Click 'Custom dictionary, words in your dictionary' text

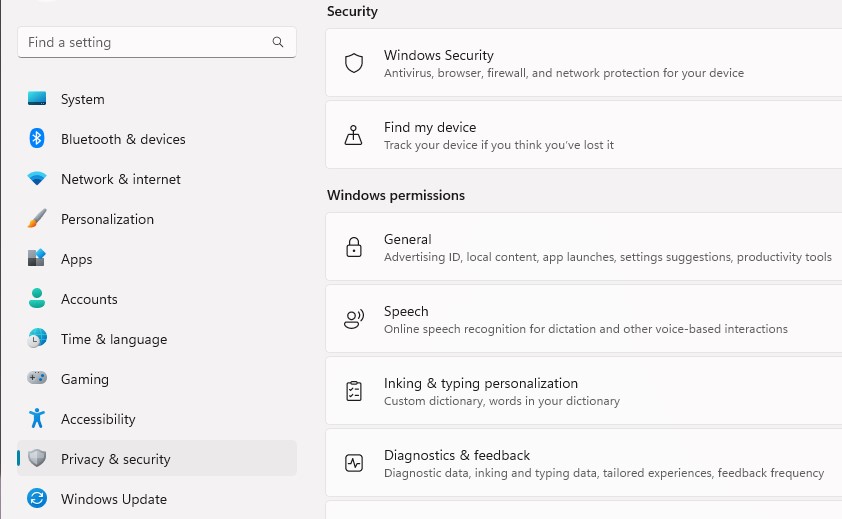(502, 401)
